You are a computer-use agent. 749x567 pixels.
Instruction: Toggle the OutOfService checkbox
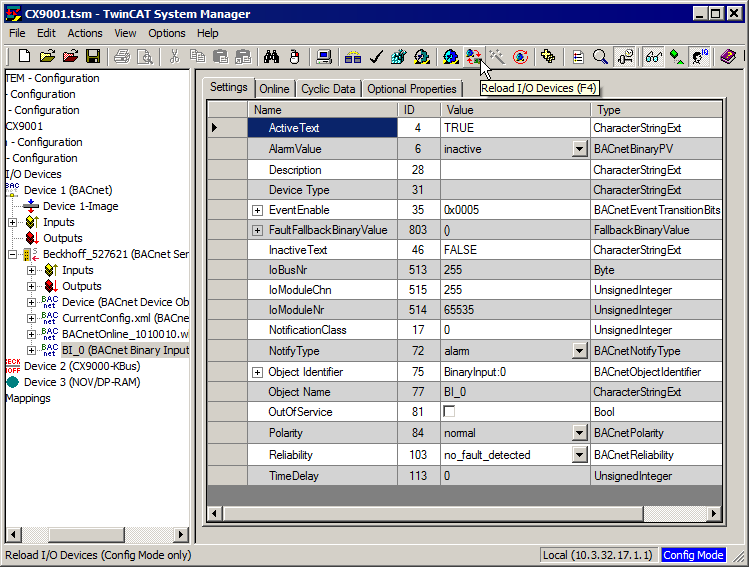click(449, 411)
